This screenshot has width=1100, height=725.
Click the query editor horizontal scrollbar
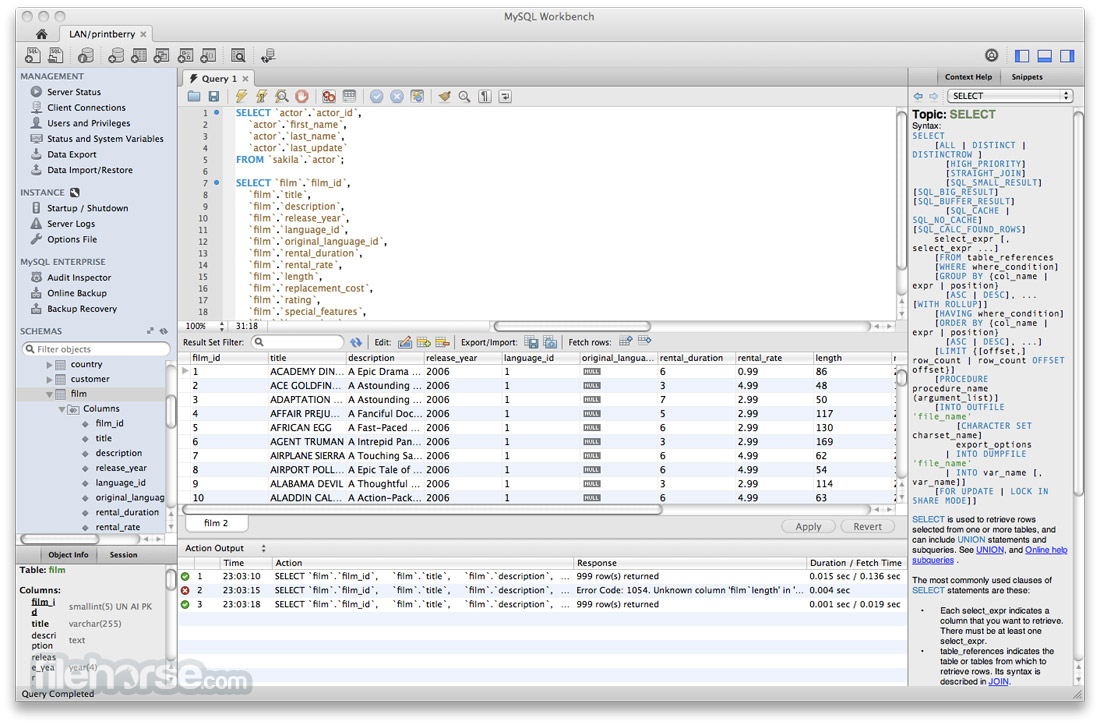tap(572, 326)
